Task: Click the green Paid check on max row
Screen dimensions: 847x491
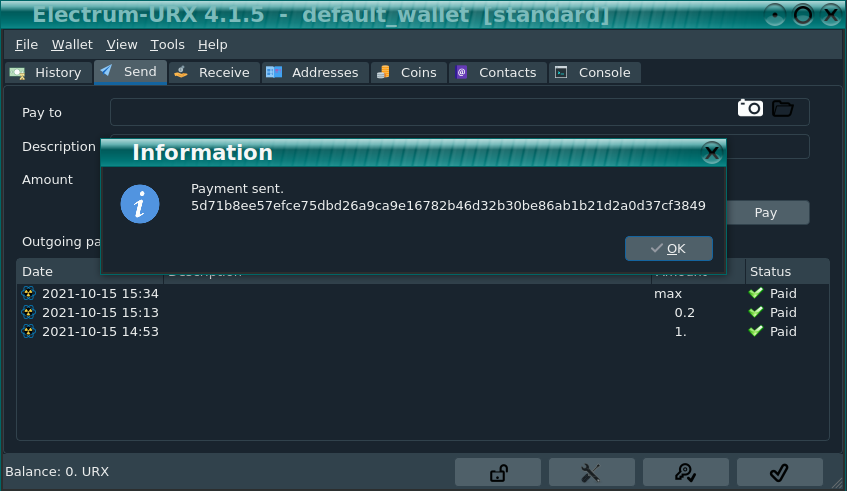Action: point(756,293)
